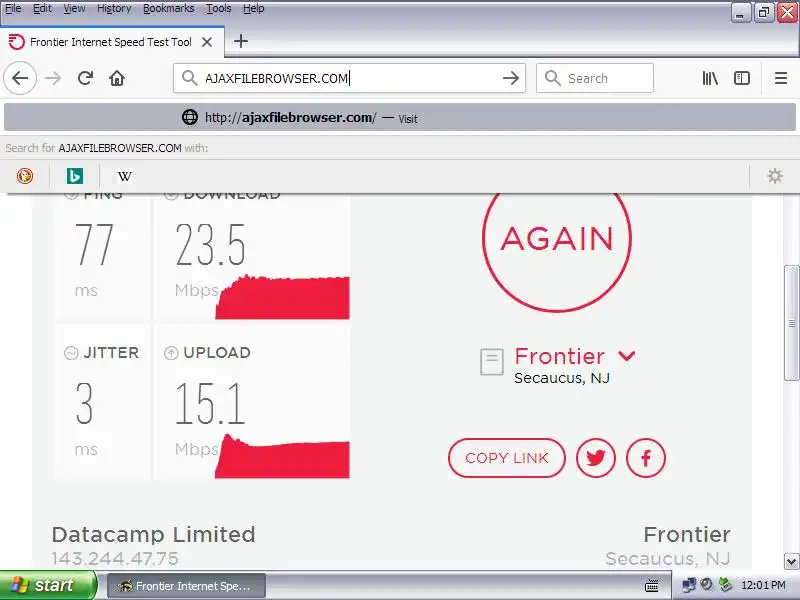The width and height of the screenshot is (800, 600).
Task: Click the Datacamp Limited text
Action: (153, 535)
